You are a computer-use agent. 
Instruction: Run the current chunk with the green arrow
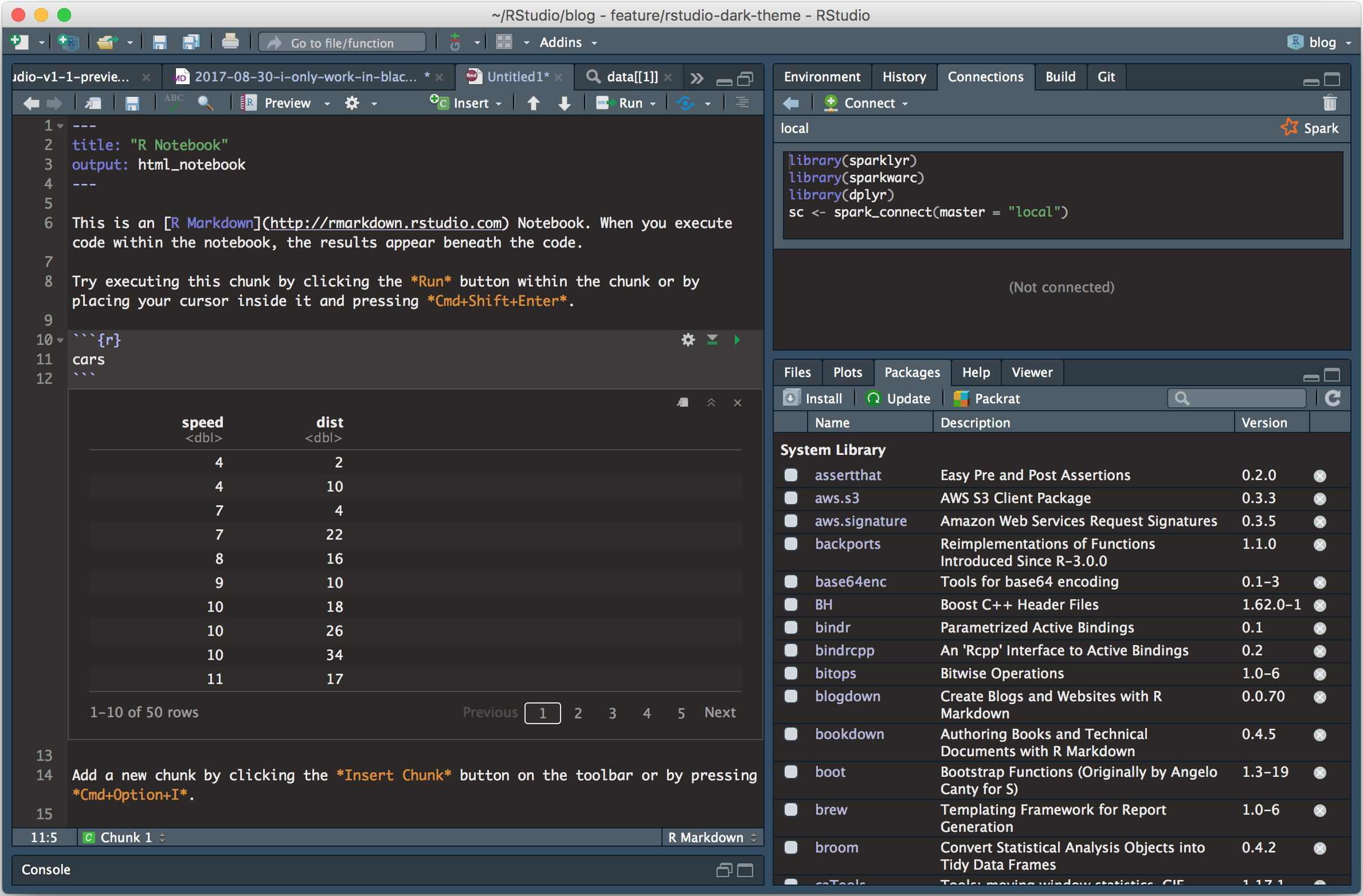click(737, 339)
